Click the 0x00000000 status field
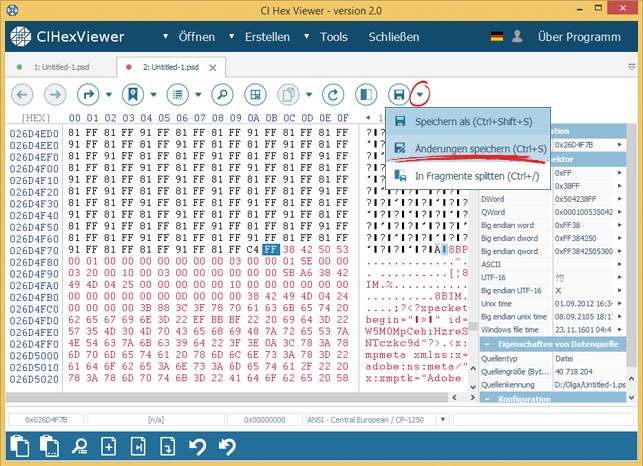Viewport: 643px width, 466px height. pyautogui.click(x=265, y=420)
